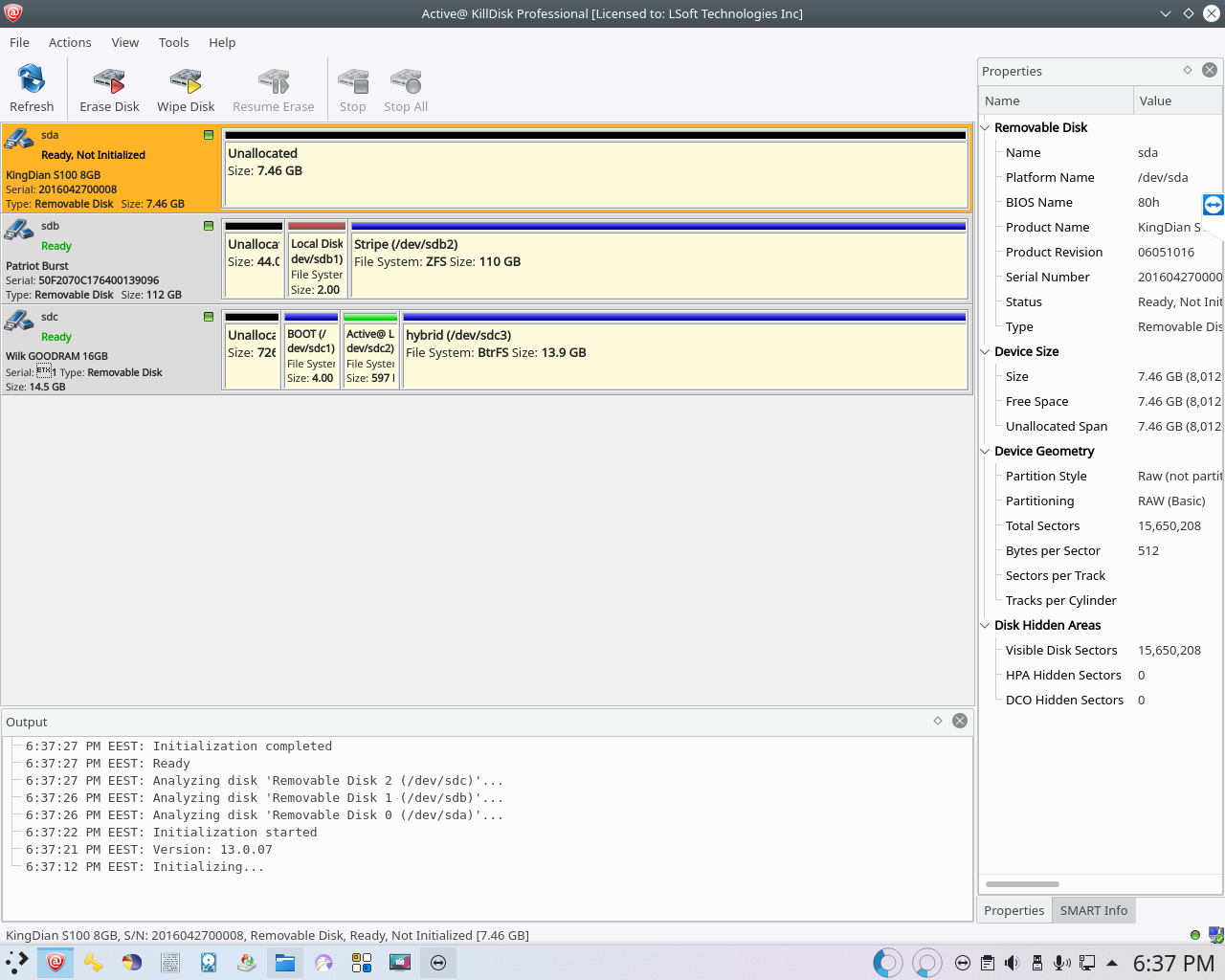1225x980 pixels.
Task: Collapse the Device Size group
Action: pos(986,351)
